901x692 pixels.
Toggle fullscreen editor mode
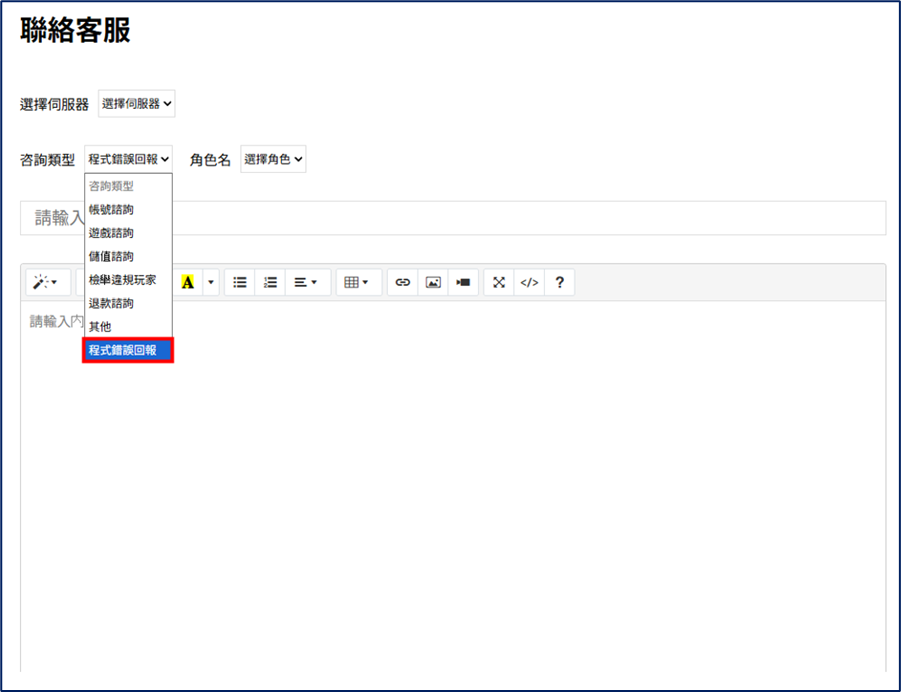(x=499, y=282)
